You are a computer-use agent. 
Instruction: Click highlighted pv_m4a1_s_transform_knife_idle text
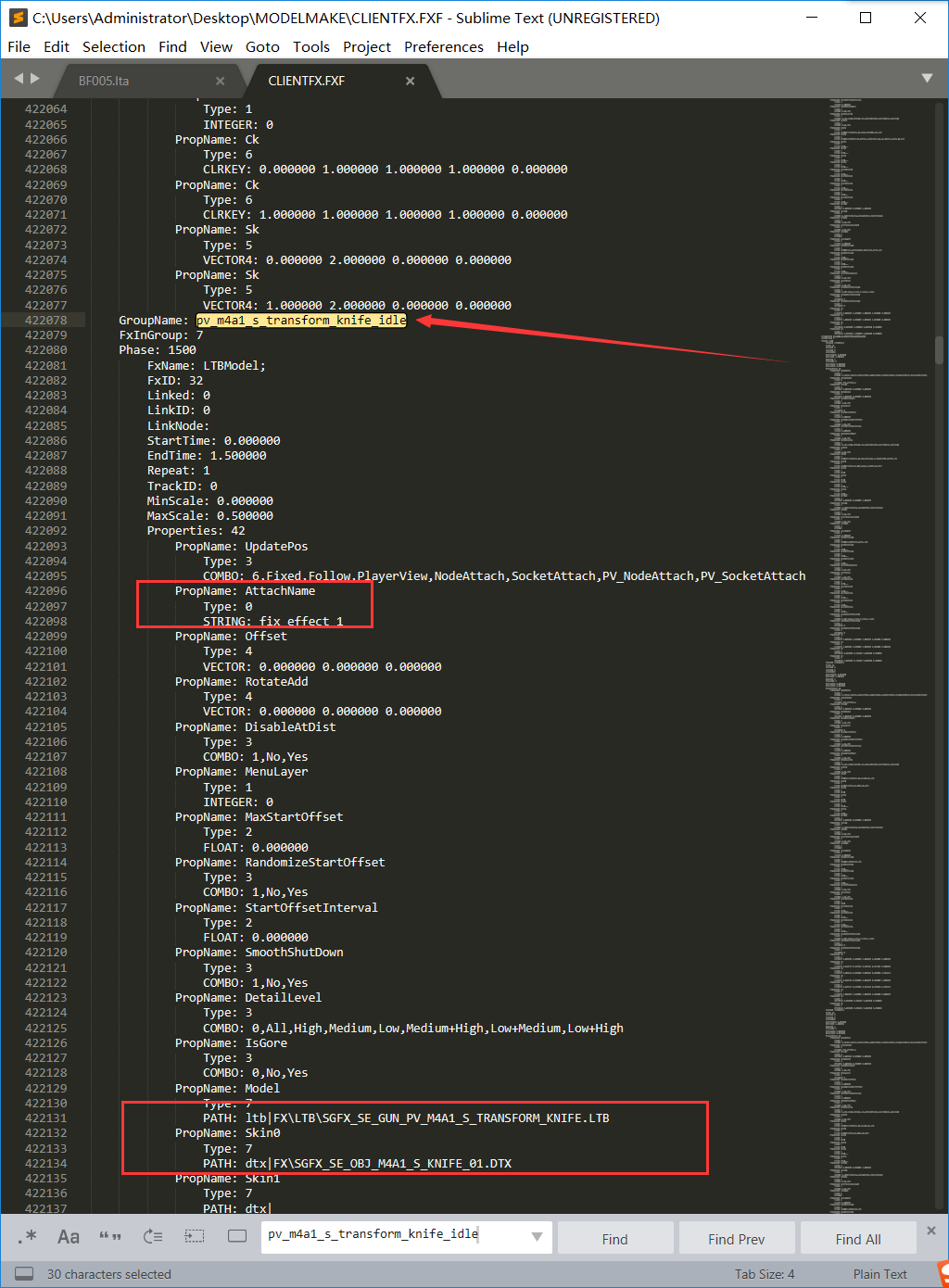[x=301, y=320]
